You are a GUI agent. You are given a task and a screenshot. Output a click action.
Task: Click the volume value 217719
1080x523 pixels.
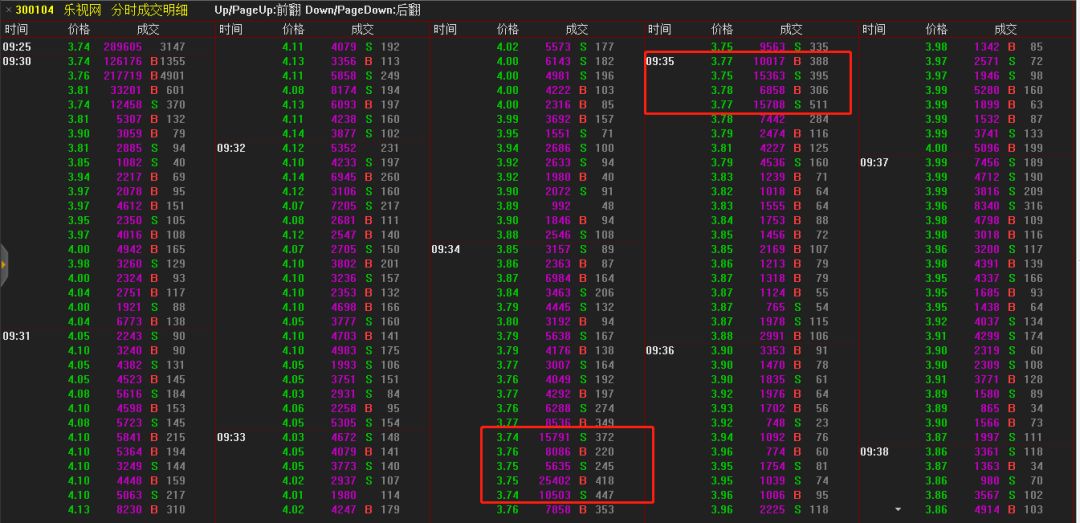pyautogui.click(x=123, y=76)
